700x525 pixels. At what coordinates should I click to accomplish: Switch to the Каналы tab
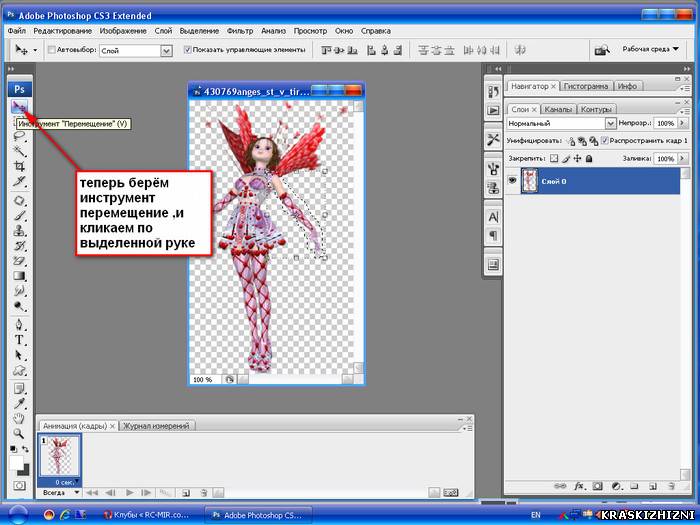pos(558,109)
